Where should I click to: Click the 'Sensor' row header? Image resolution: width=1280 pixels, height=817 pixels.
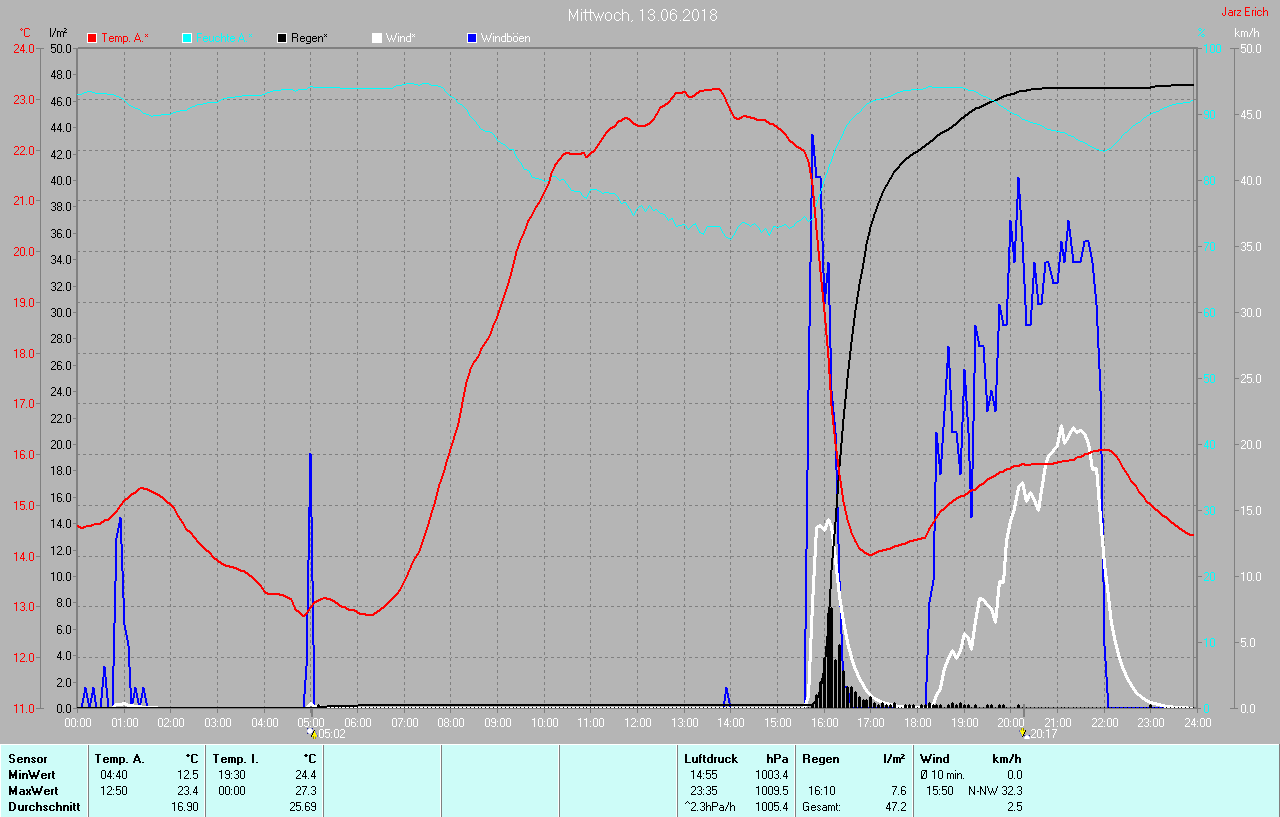(x=28, y=759)
